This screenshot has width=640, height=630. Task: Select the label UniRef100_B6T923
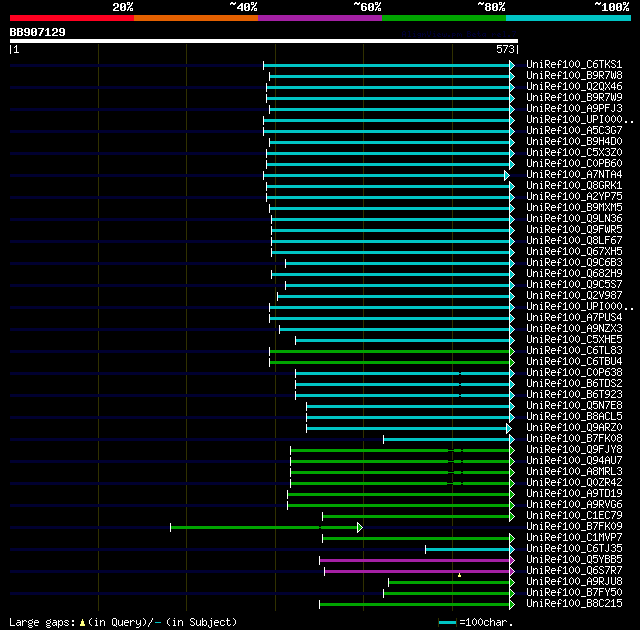coord(574,395)
